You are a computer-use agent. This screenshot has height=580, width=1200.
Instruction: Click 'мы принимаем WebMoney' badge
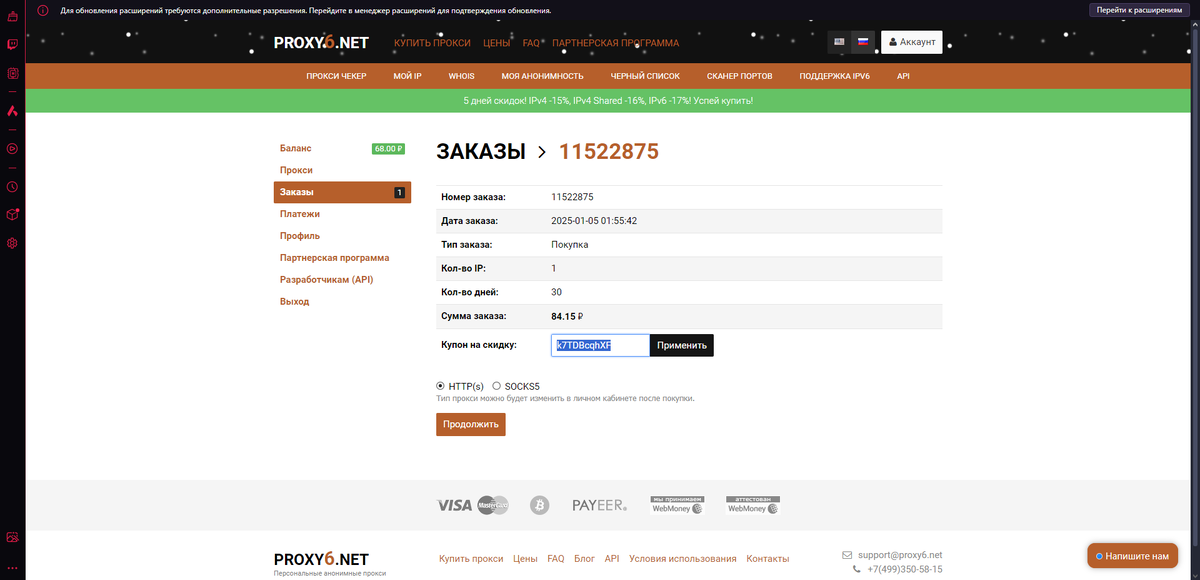click(x=678, y=505)
